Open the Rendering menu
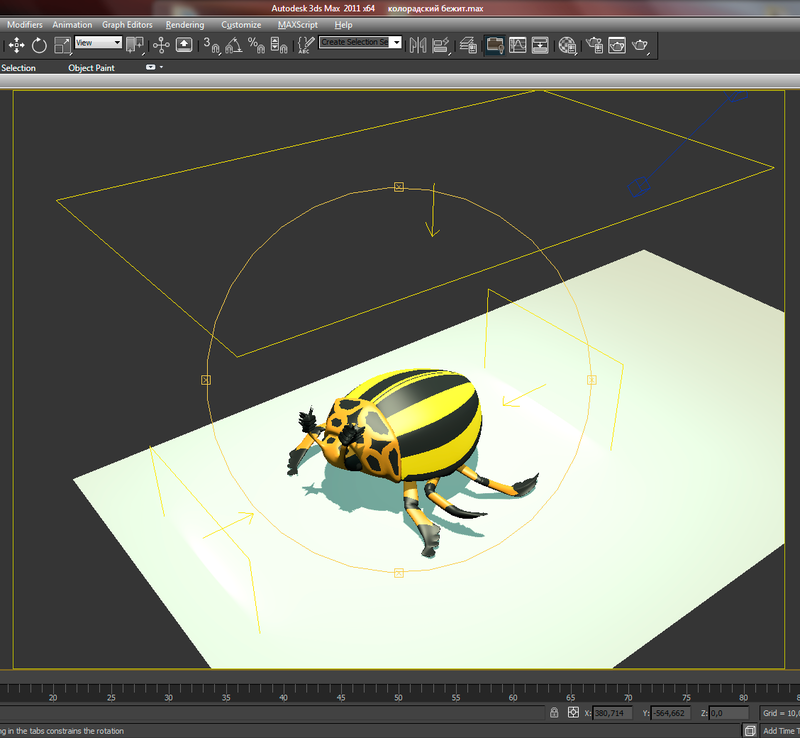800x738 pixels. pos(185,24)
